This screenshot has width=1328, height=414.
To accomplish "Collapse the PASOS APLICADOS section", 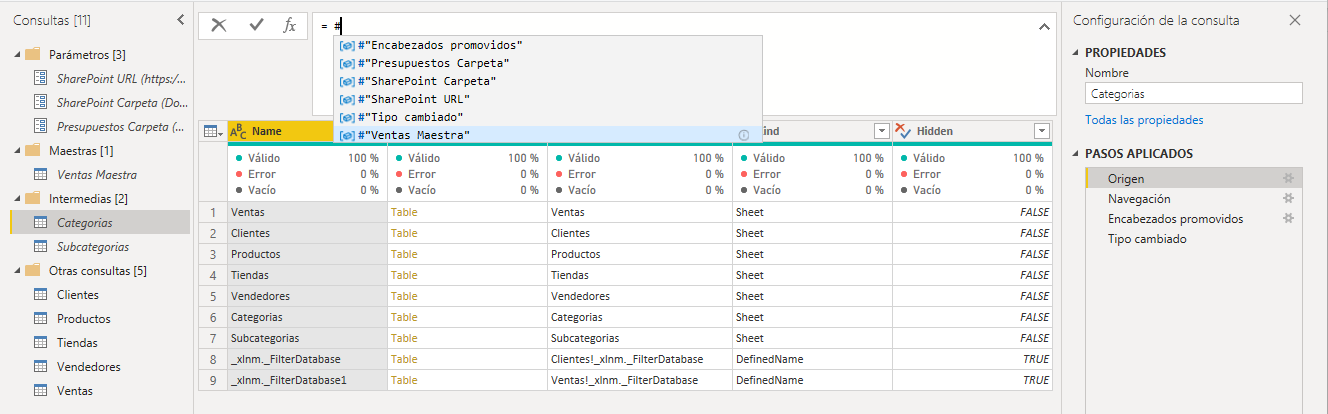I will click(x=1075, y=154).
